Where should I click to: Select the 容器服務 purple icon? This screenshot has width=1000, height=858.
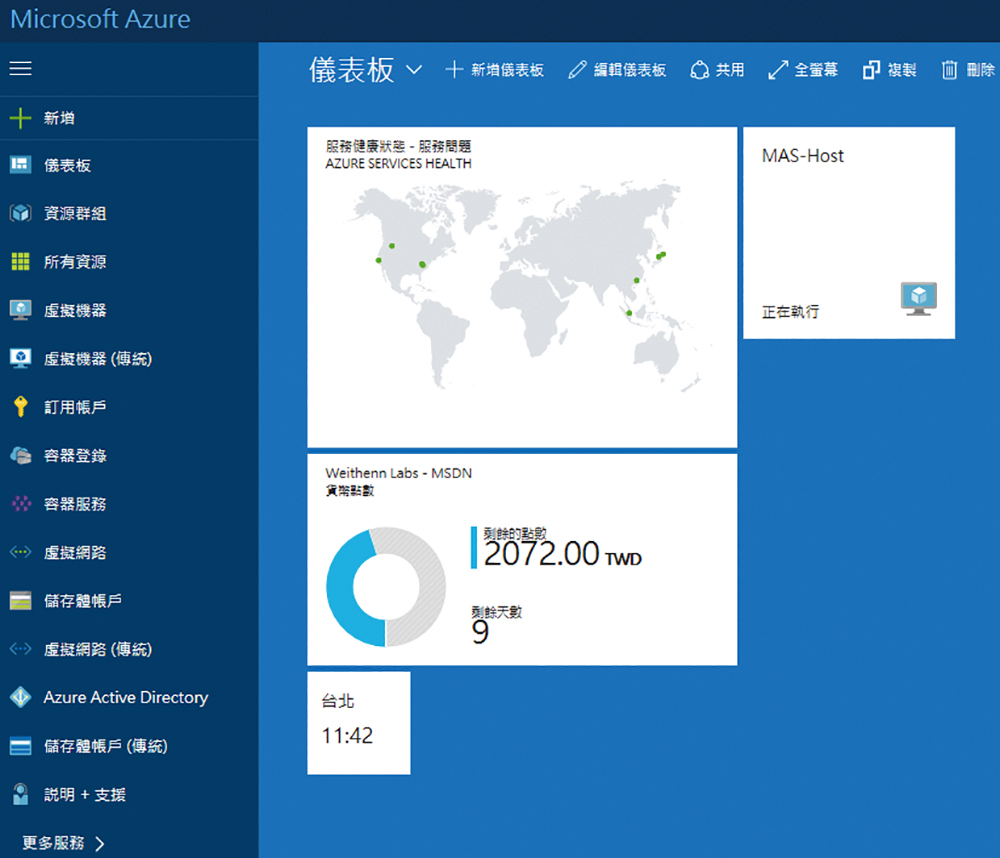pos(21,504)
